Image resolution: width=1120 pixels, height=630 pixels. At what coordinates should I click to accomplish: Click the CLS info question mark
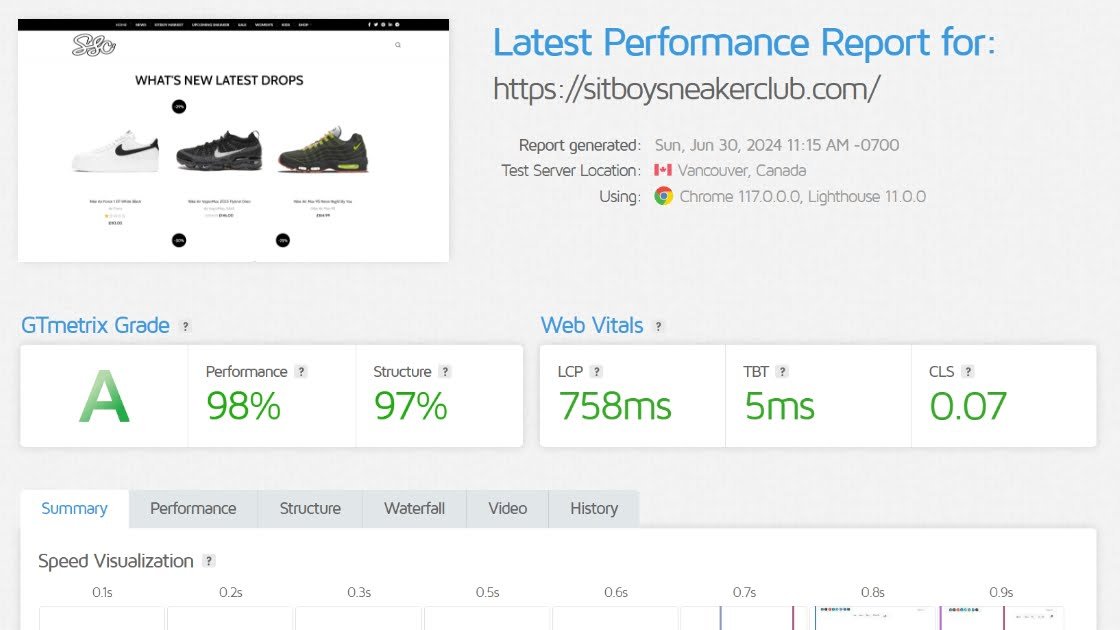coord(968,372)
